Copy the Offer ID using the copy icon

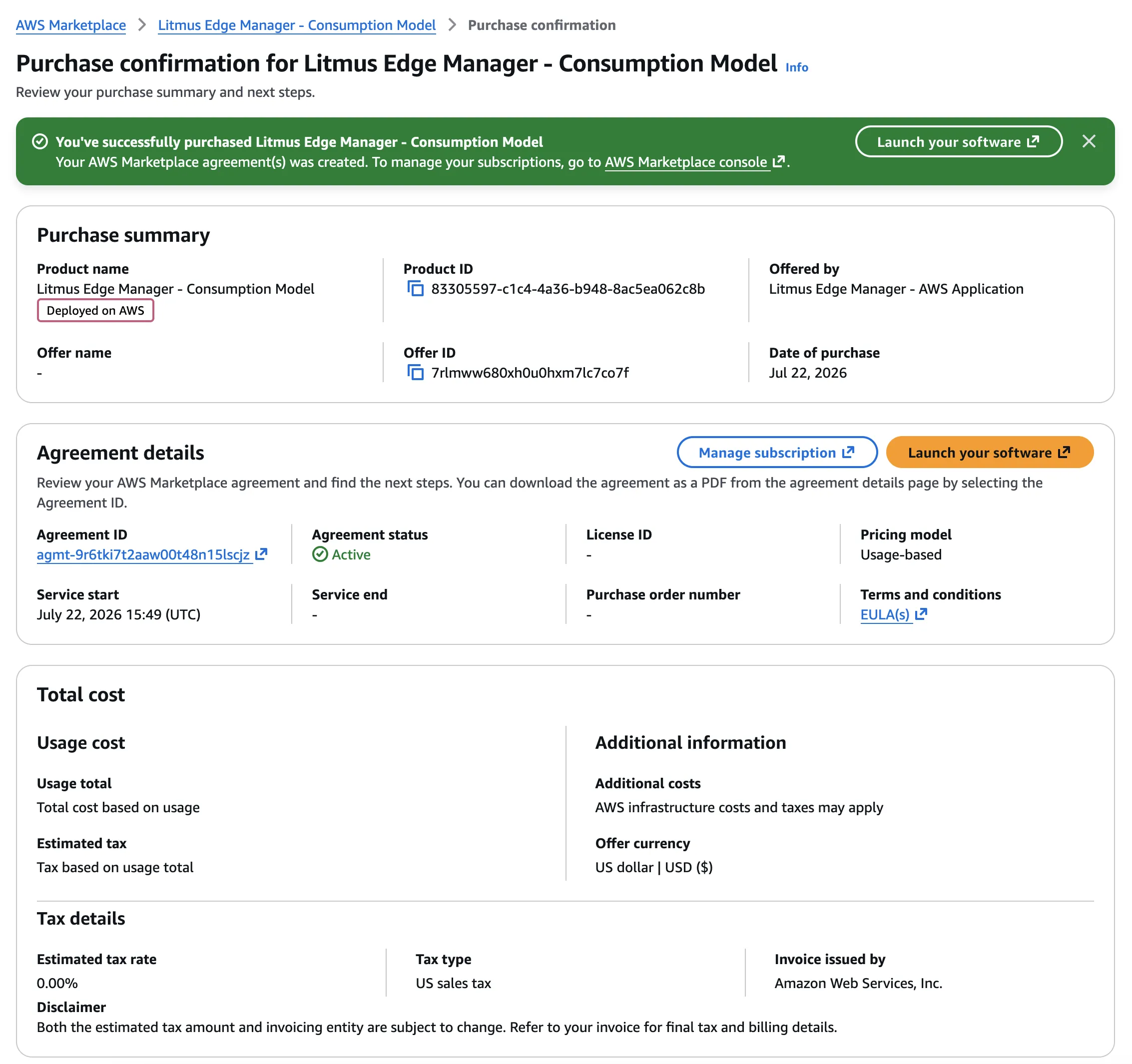point(416,372)
